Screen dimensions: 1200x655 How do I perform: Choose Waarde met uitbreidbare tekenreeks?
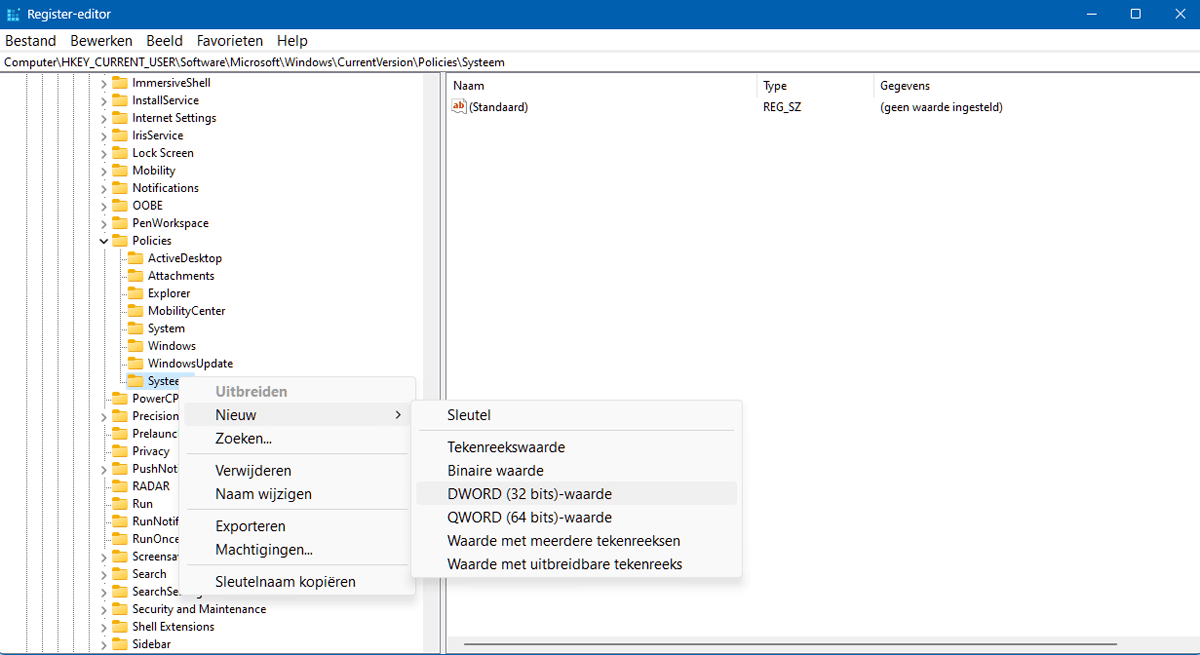[x=576, y=564]
